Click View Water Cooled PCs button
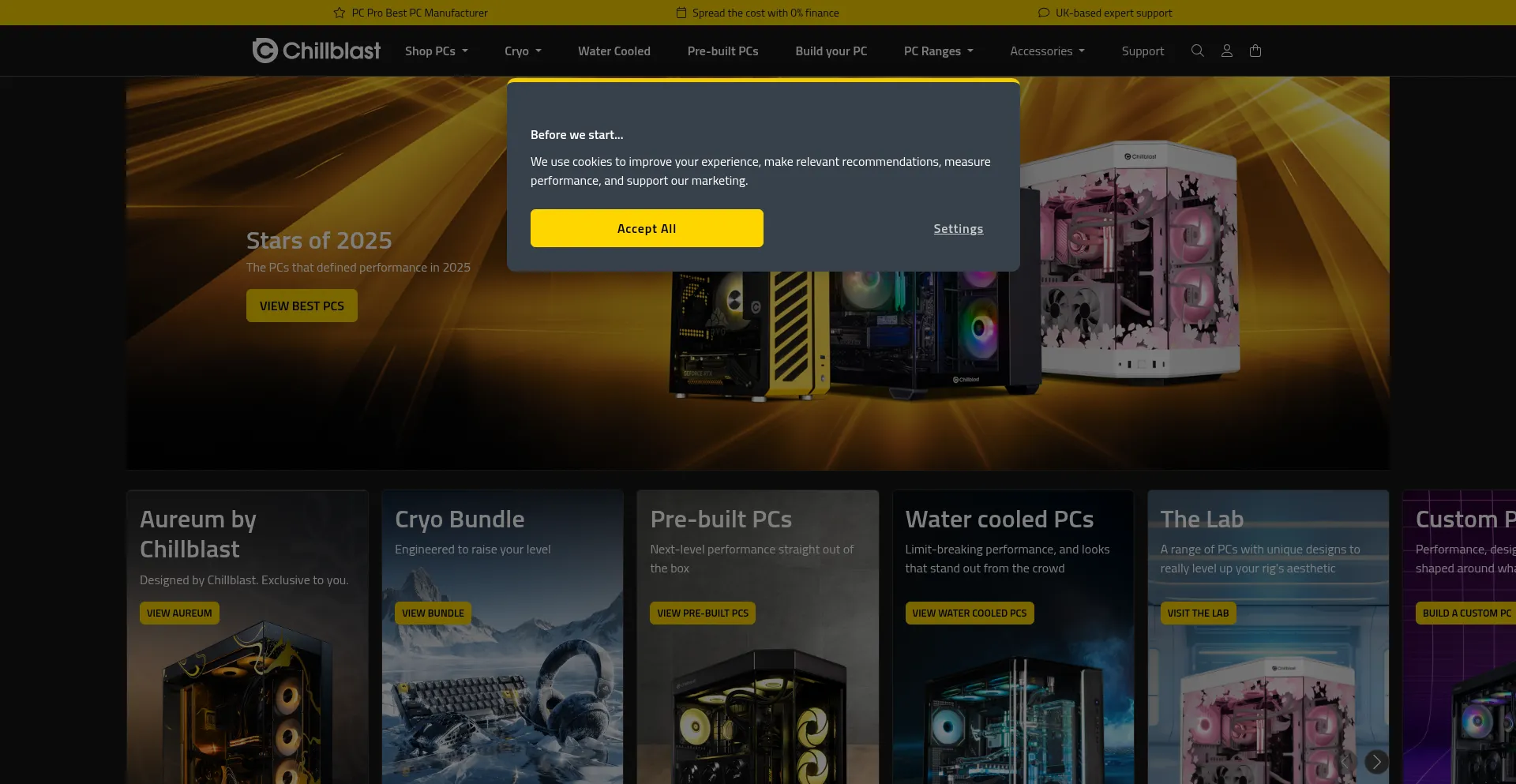 pos(970,613)
